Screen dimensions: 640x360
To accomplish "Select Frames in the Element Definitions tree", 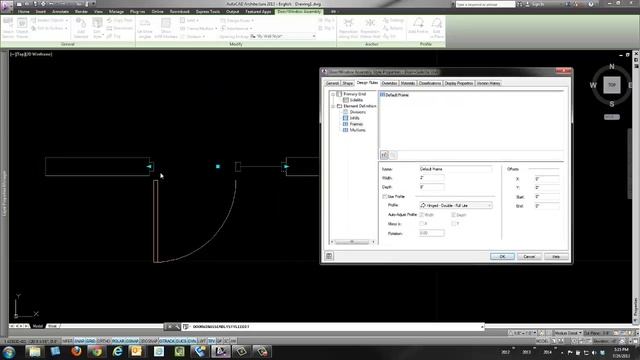I will pos(356,124).
